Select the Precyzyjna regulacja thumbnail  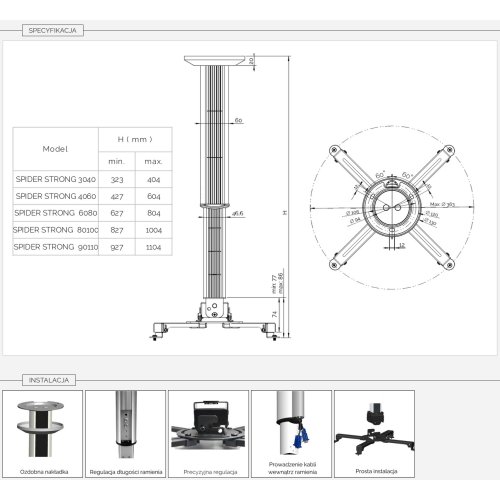tap(209, 434)
